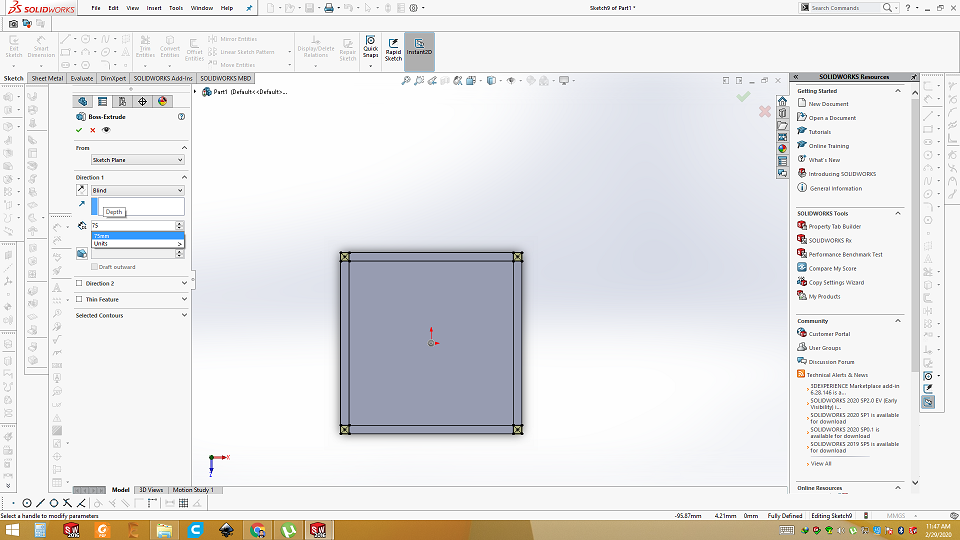Open the Units submenu entry
Screen dimensions: 960x540
(x=138, y=244)
